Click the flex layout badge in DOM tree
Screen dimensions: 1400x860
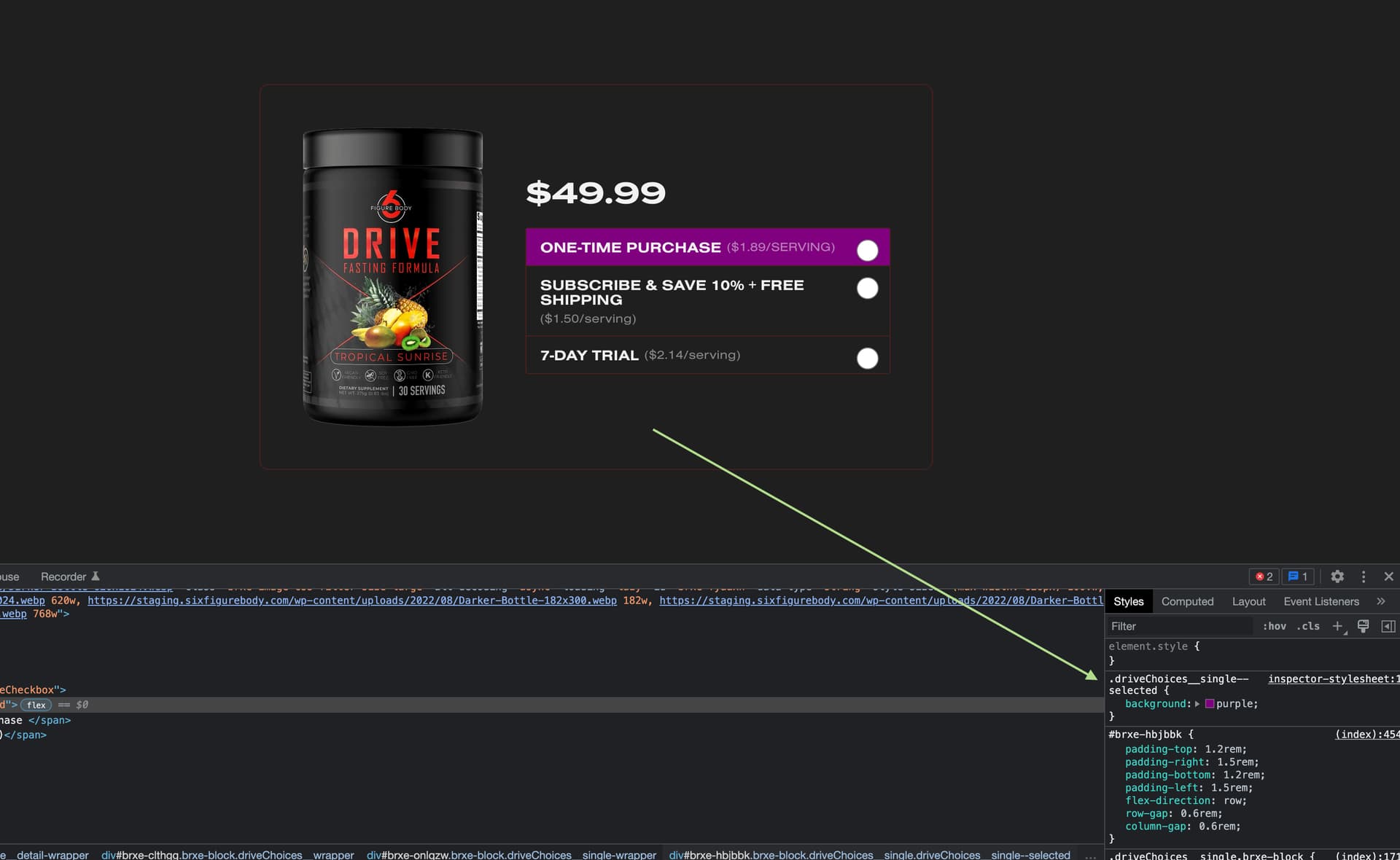(x=36, y=705)
